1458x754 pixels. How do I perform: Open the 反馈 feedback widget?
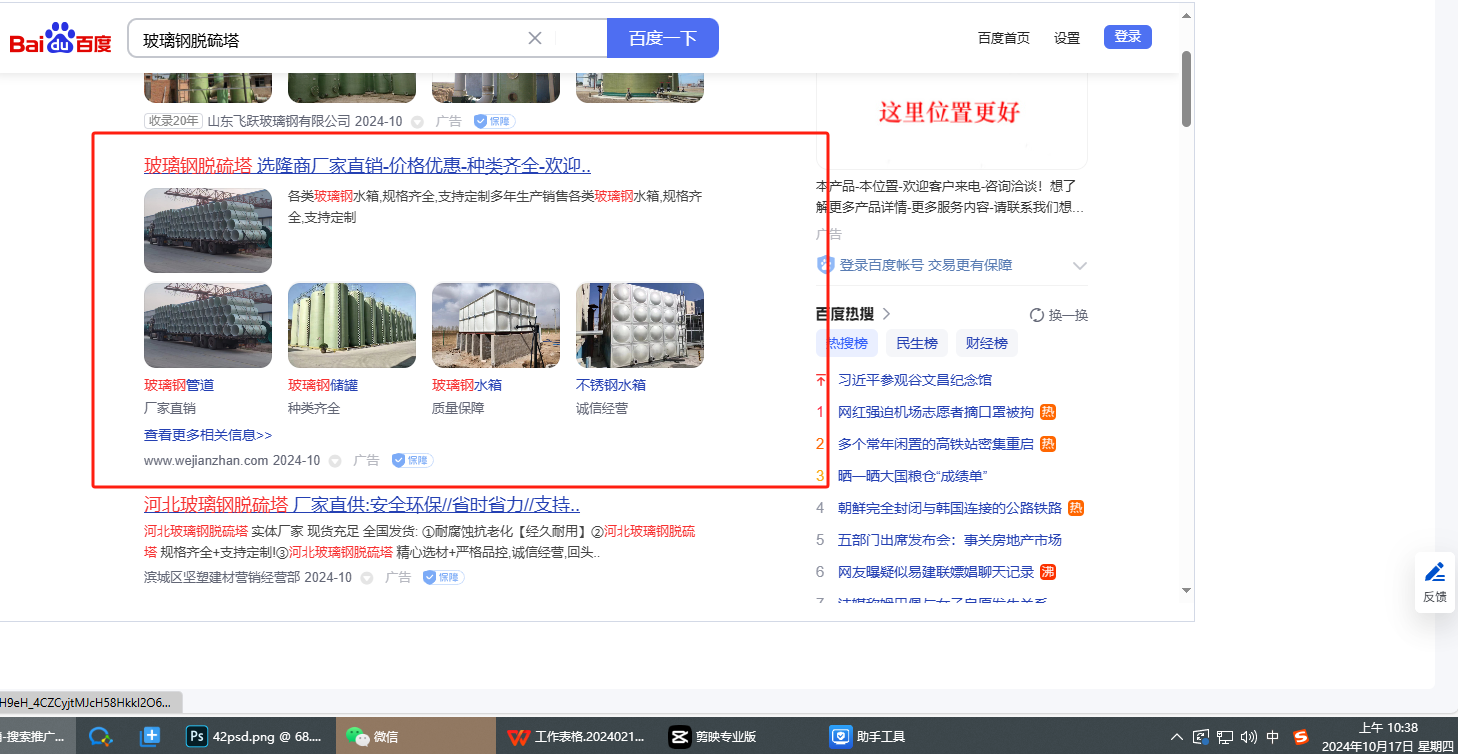[x=1435, y=581]
